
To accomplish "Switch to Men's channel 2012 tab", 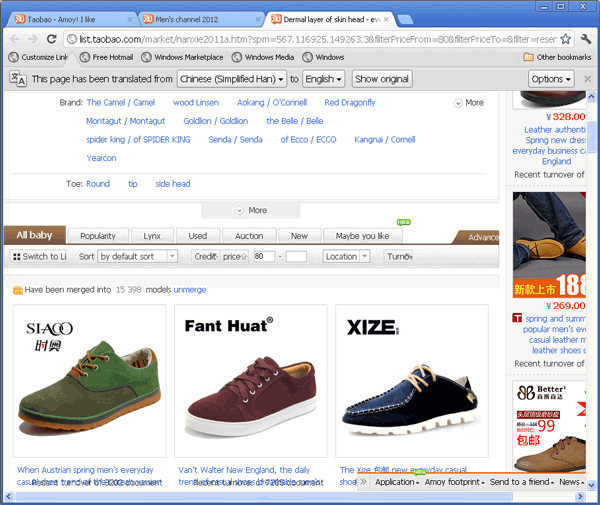I will pyautogui.click(x=199, y=20).
